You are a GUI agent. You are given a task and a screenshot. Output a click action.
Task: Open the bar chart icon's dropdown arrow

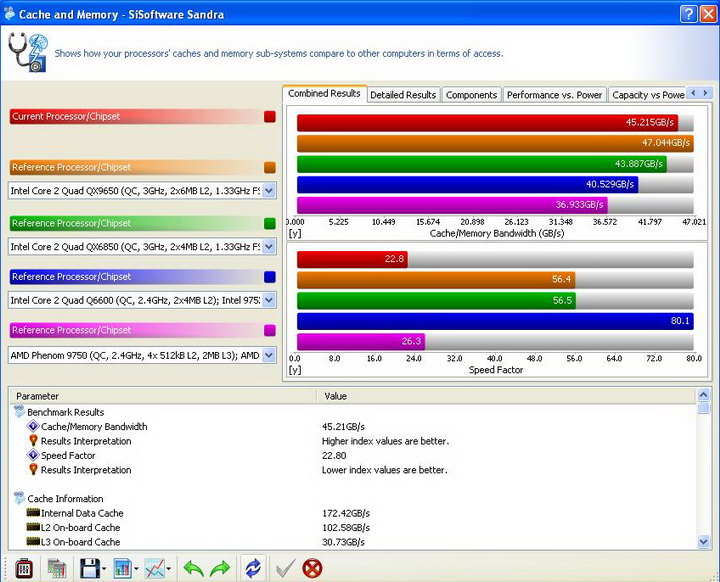click(136, 569)
